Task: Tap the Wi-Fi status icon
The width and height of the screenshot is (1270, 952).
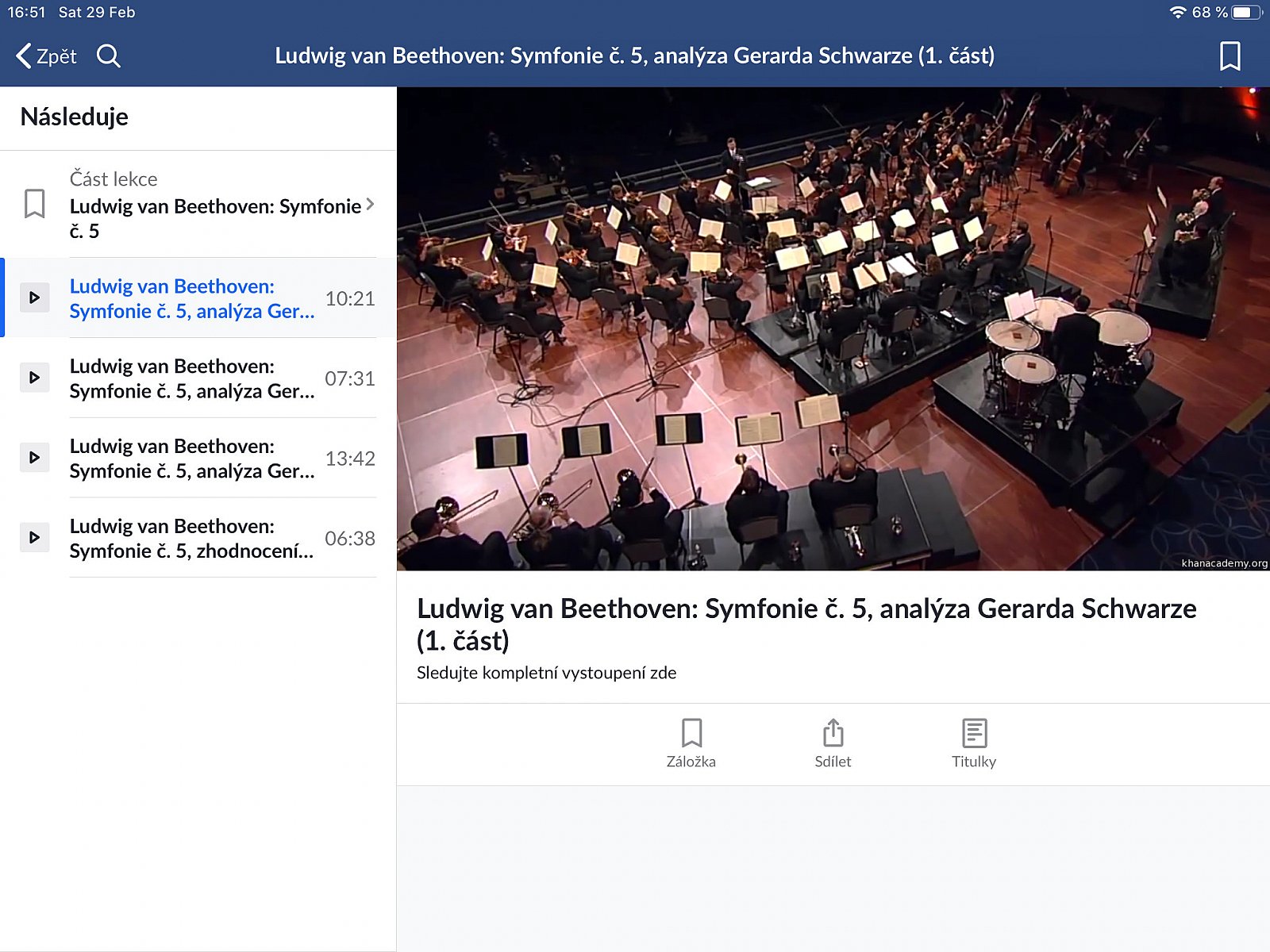Action: 1178,13
